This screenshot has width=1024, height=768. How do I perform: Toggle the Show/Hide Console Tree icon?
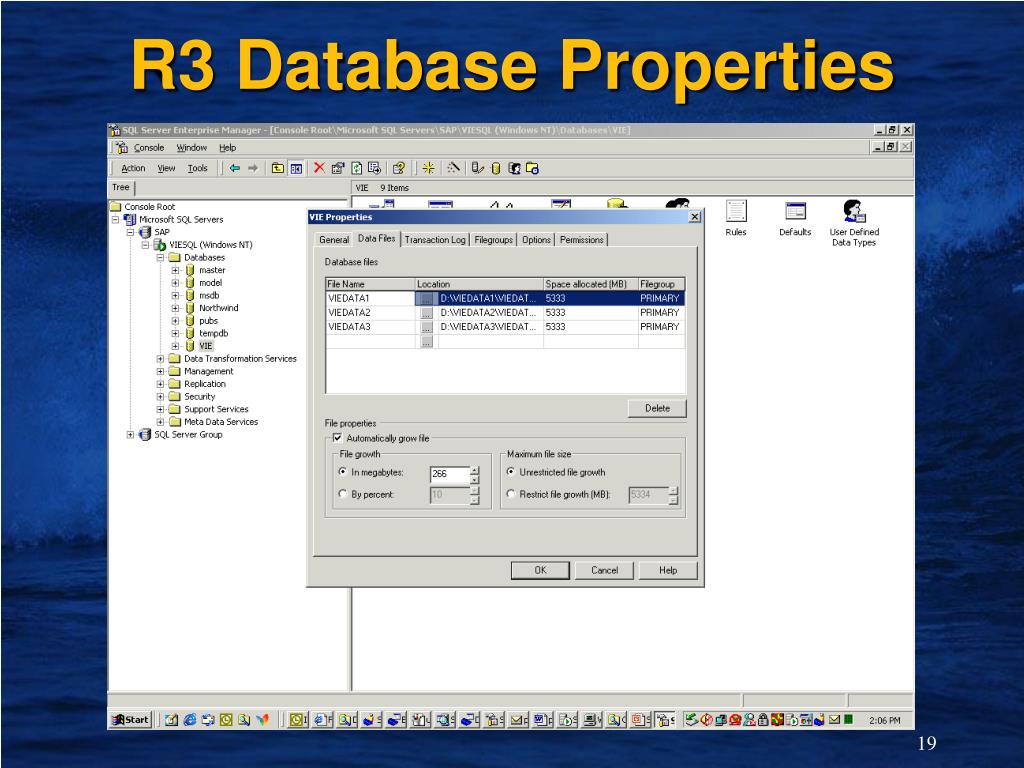click(296, 168)
